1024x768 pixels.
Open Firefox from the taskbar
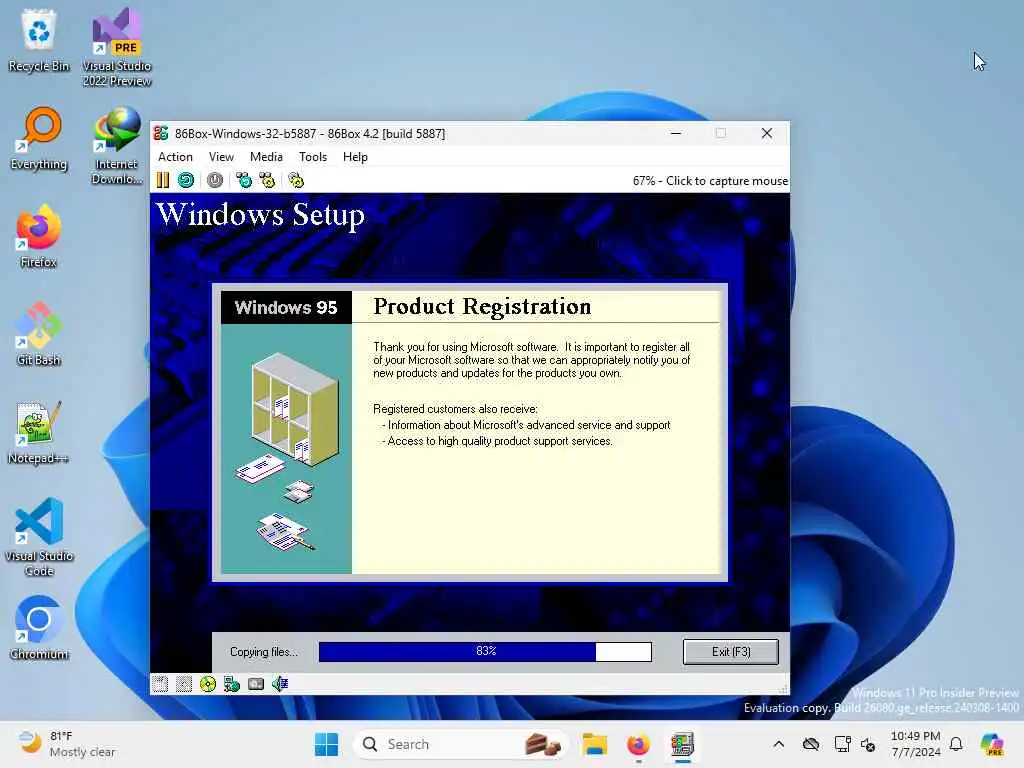(x=638, y=744)
